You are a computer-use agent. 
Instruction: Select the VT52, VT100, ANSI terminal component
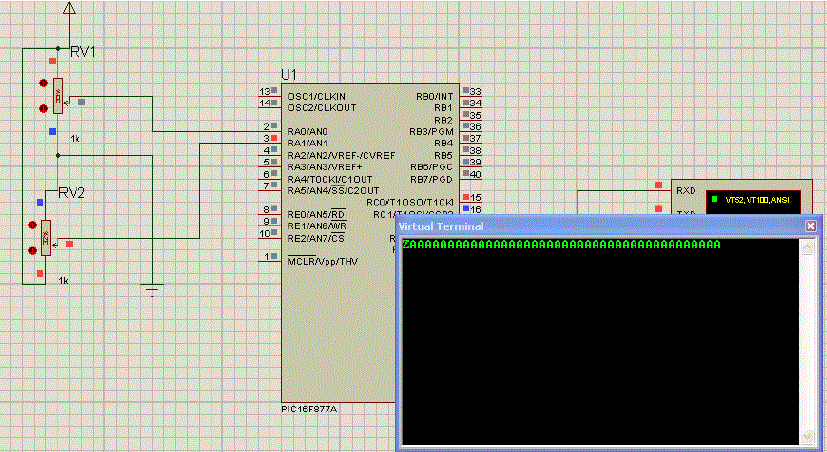(752, 200)
